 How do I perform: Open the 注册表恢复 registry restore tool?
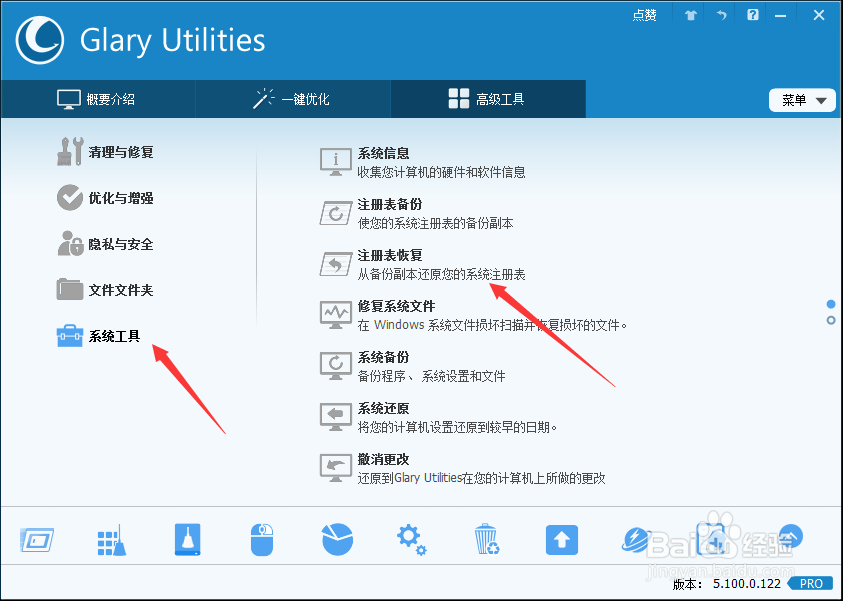pos(385,257)
